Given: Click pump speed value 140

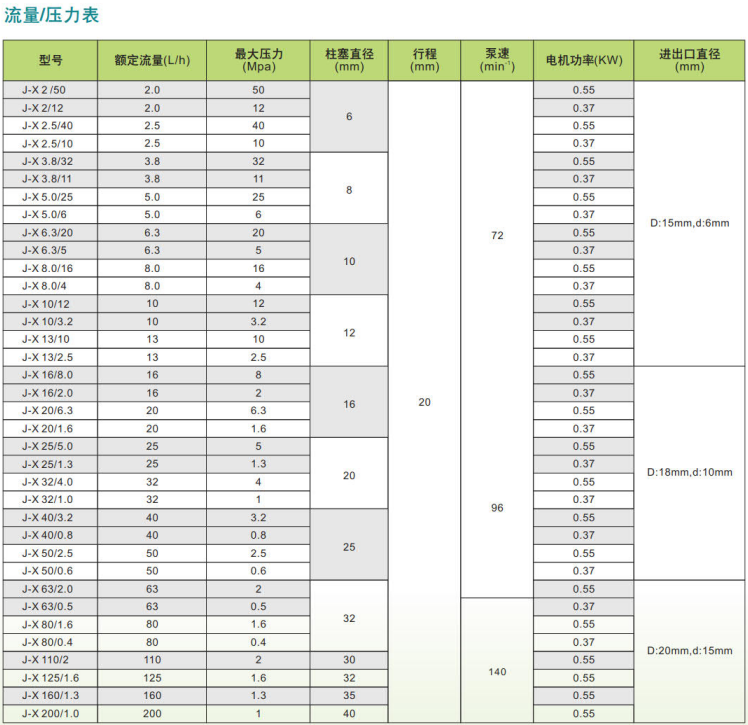Looking at the screenshot, I should (497, 672).
